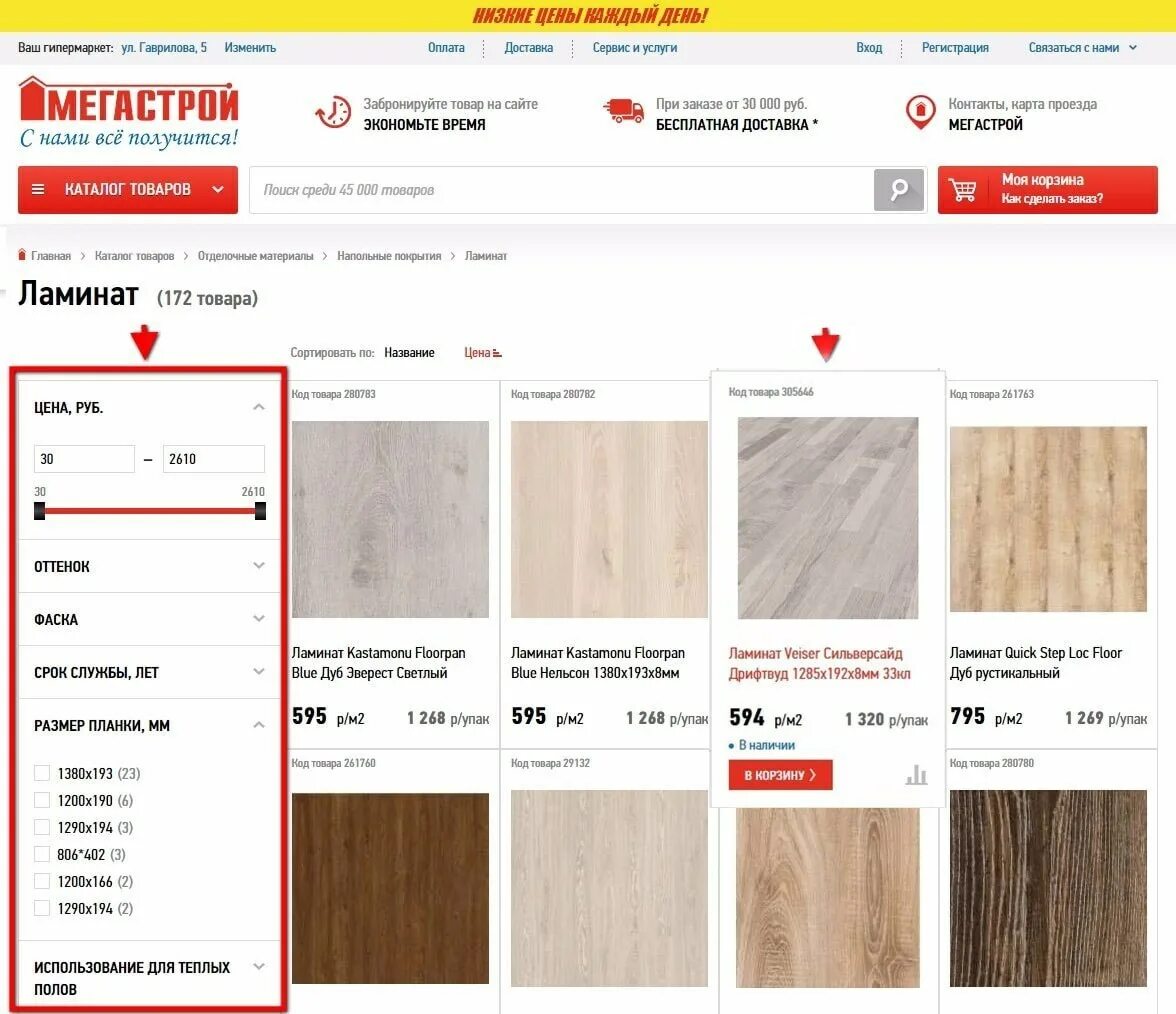Click Ламинат Veiser Сильверсайд Дрифтвуд title
The height and width of the screenshot is (1014, 1176).
tap(819, 663)
